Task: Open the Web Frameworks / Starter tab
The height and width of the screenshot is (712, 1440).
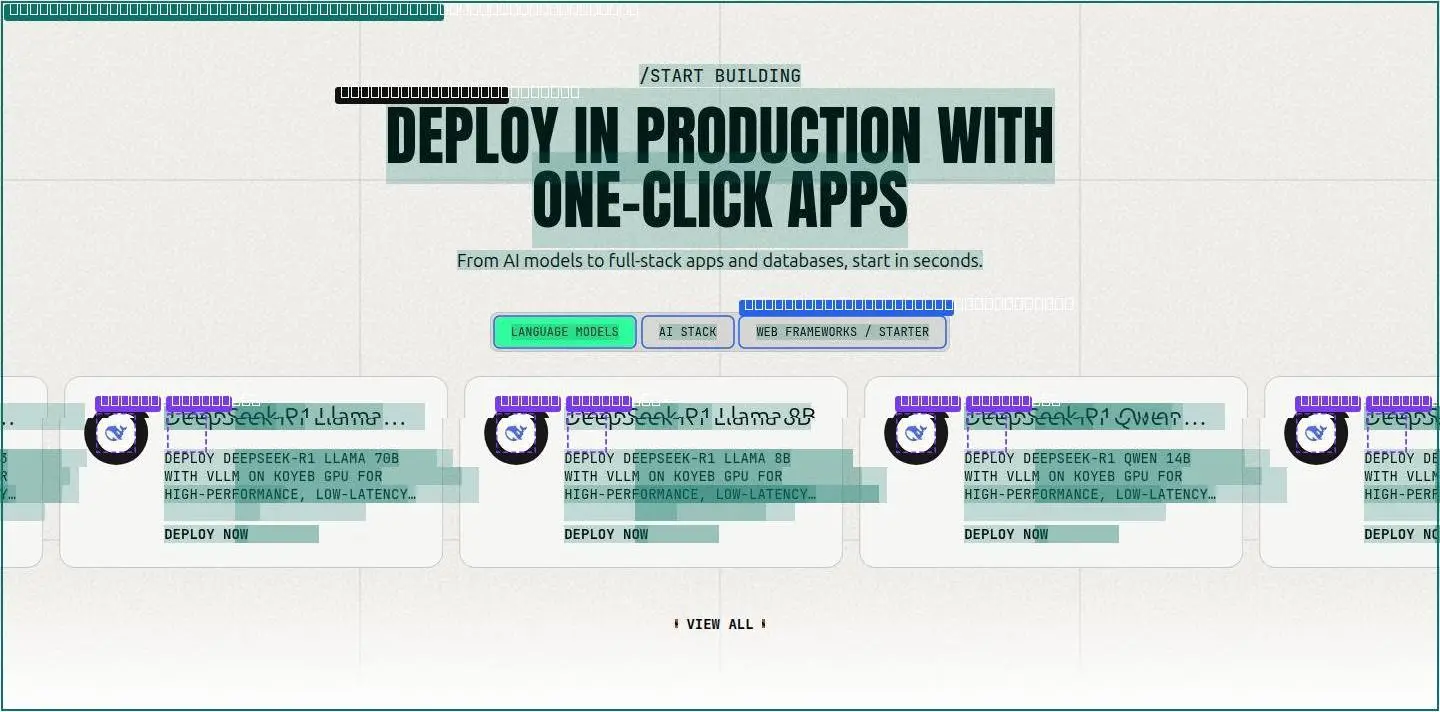Action: pos(842,332)
